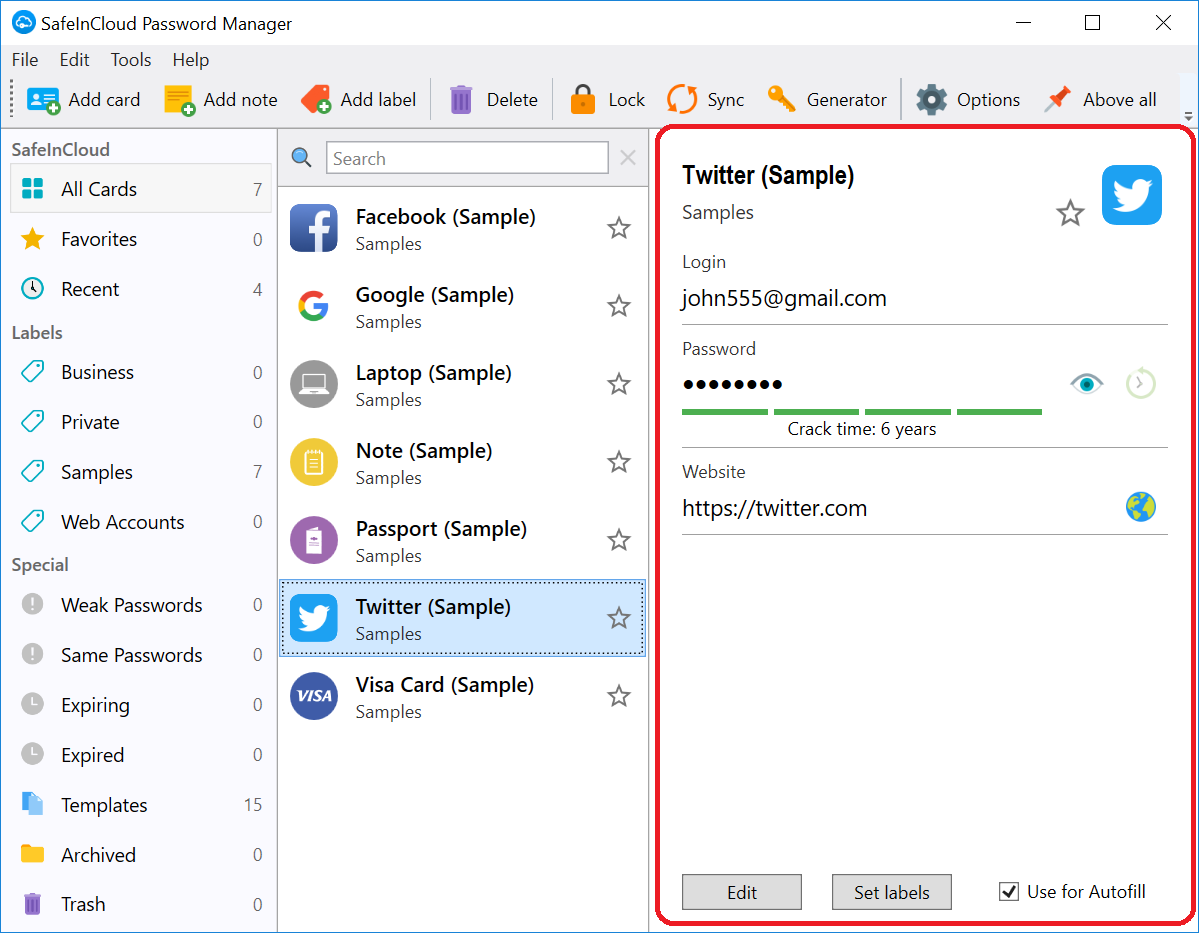Image resolution: width=1199 pixels, height=933 pixels.
Task: Click the Edit button
Action: point(742,892)
